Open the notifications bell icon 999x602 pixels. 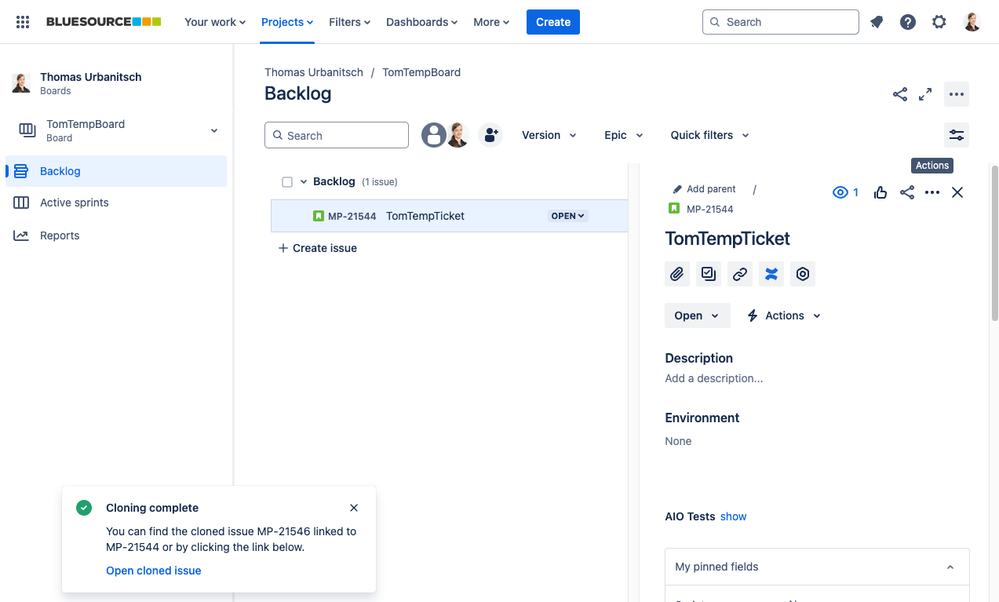tap(877, 22)
